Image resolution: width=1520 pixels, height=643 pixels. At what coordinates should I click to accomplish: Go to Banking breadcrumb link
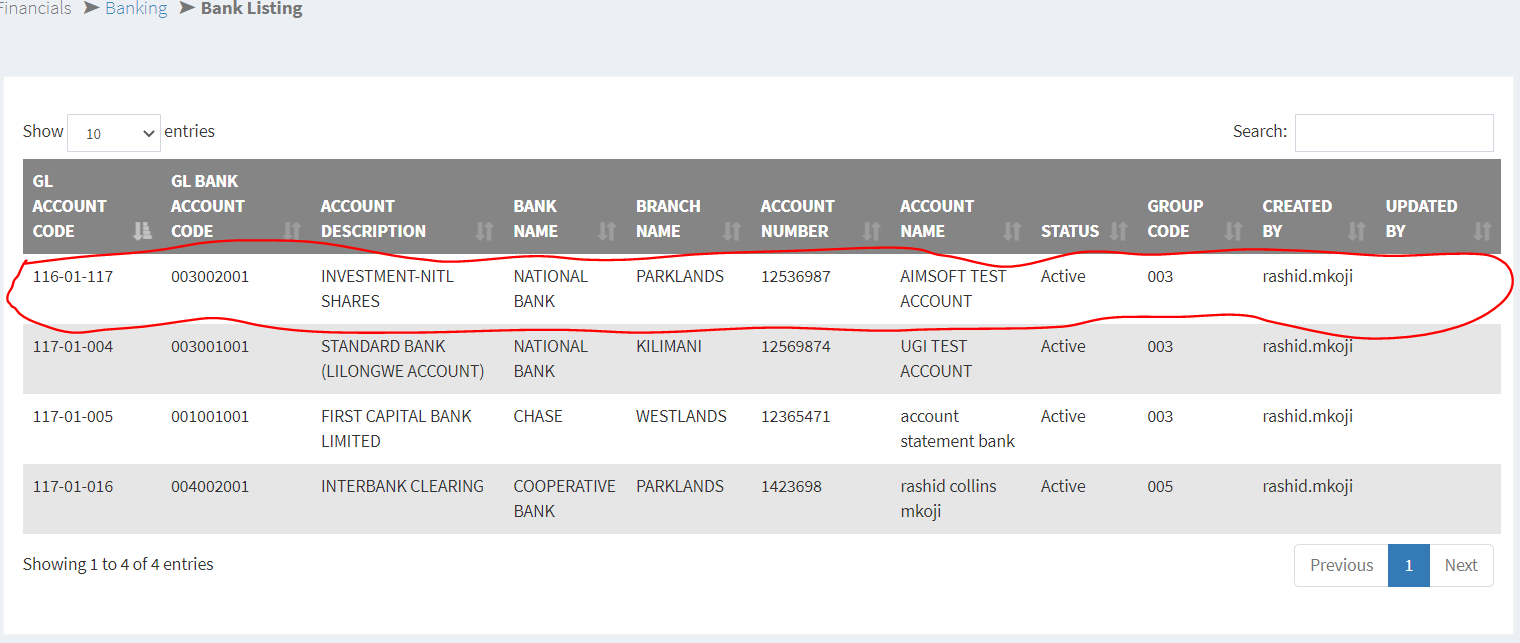pyautogui.click(x=135, y=9)
